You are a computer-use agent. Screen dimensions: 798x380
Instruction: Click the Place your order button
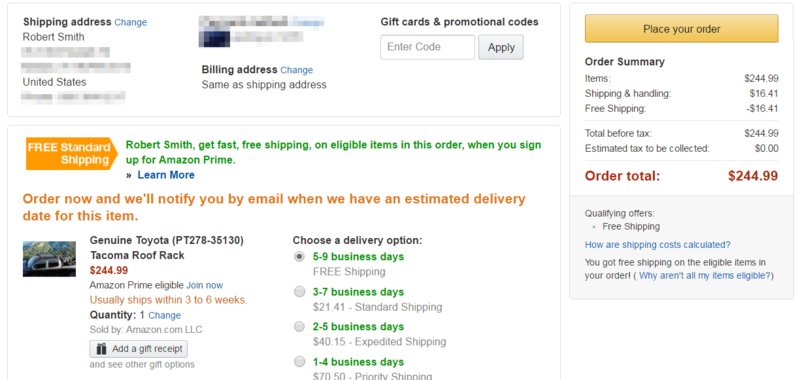681,28
